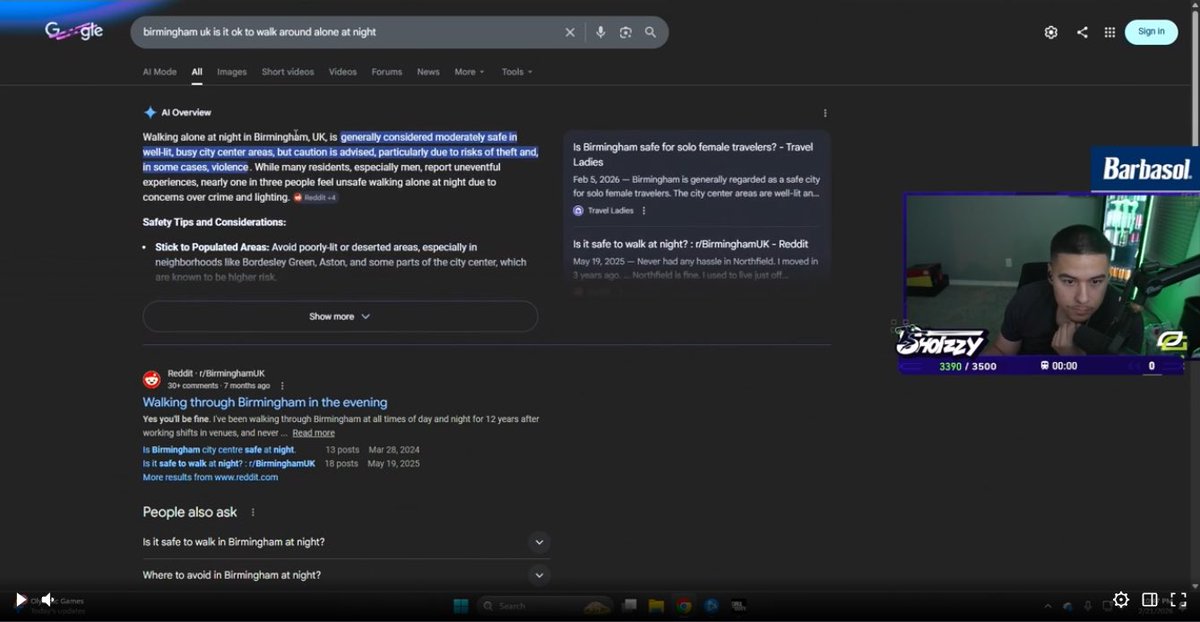This screenshot has width=1200, height=622.
Task: Switch to the AI Mode tab
Action: [160, 72]
